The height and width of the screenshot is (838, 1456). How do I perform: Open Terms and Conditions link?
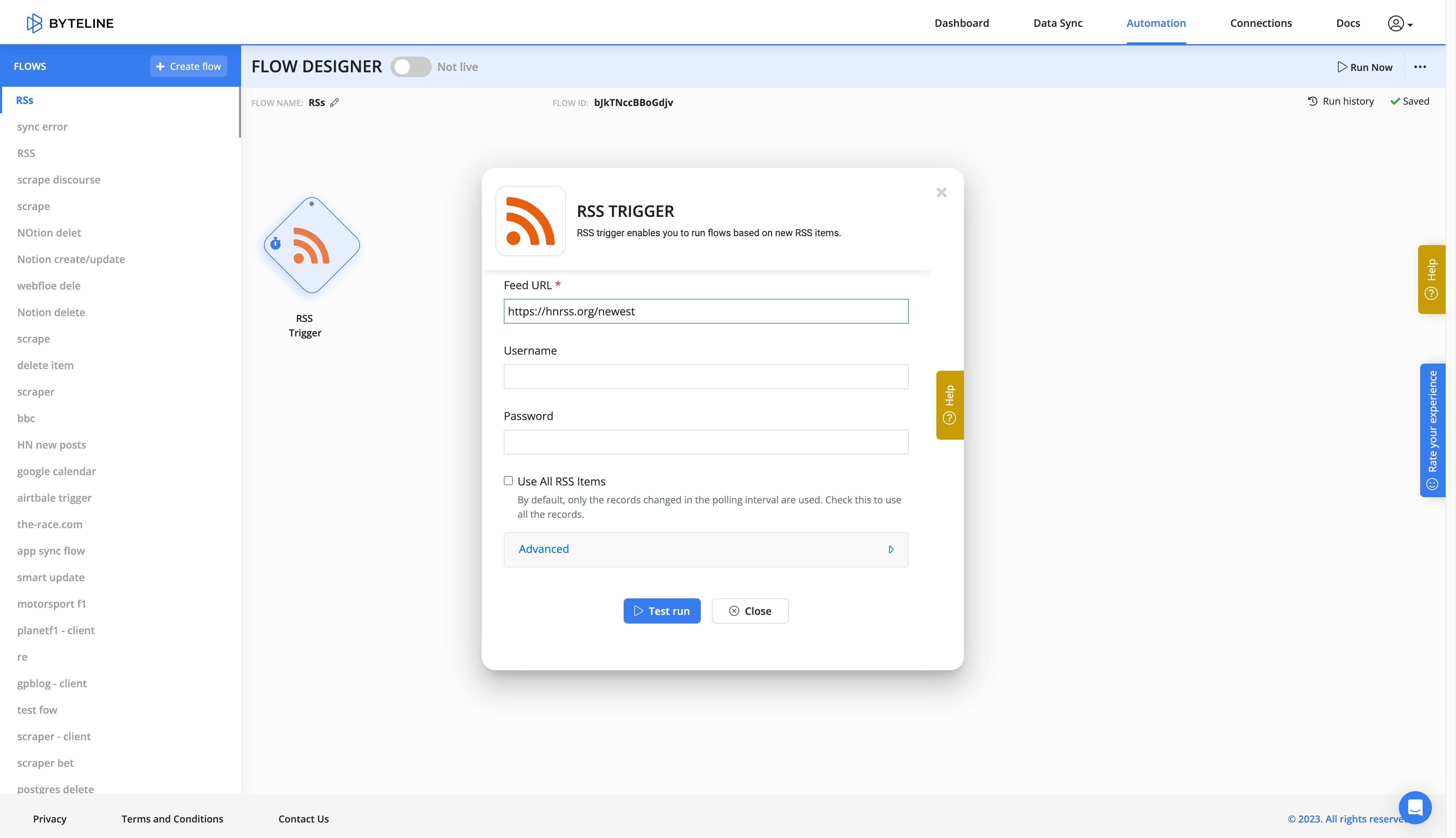click(x=172, y=818)
